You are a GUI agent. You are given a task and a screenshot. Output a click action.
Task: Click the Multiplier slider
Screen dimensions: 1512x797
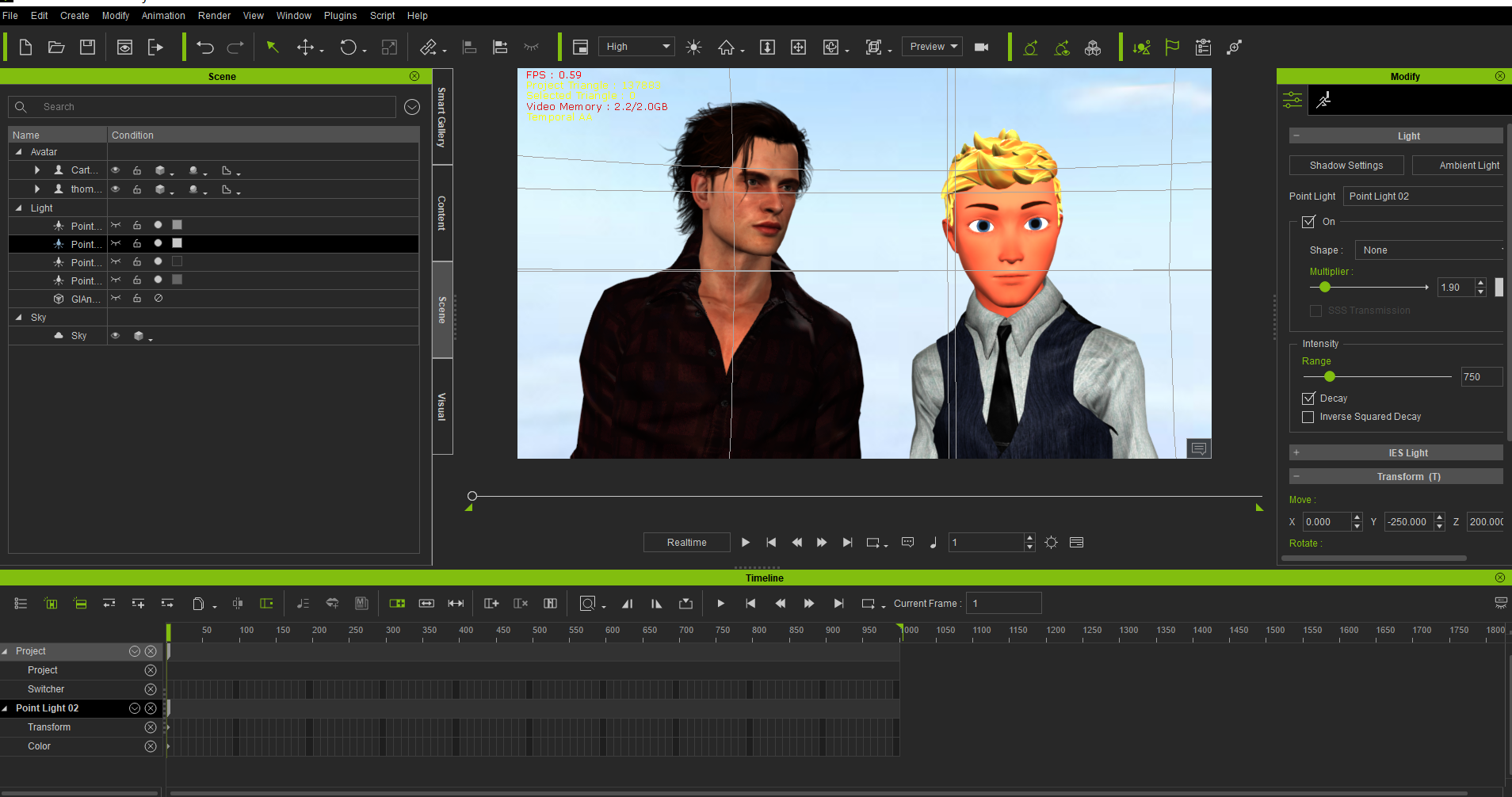click(x=1369, y=288)
